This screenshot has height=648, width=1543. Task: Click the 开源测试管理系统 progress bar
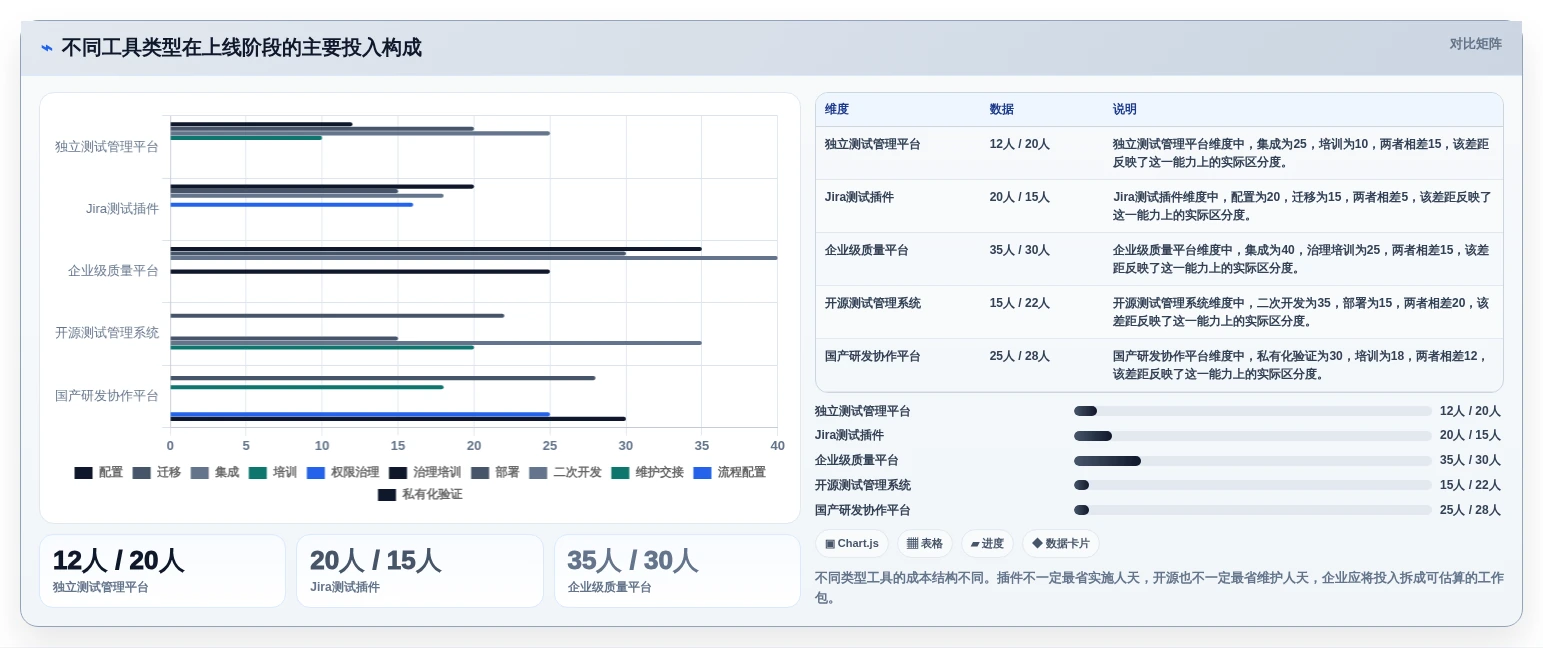[x=1252, y=485]
